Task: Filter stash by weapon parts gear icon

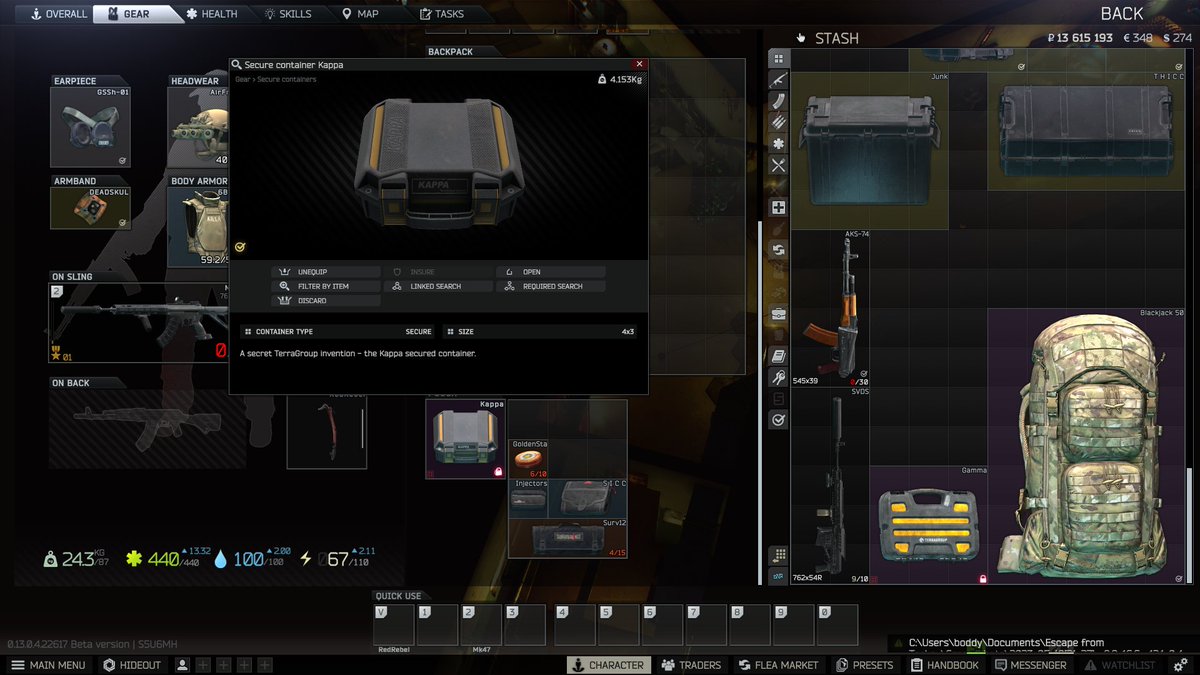Action: (x=778, y=144)
